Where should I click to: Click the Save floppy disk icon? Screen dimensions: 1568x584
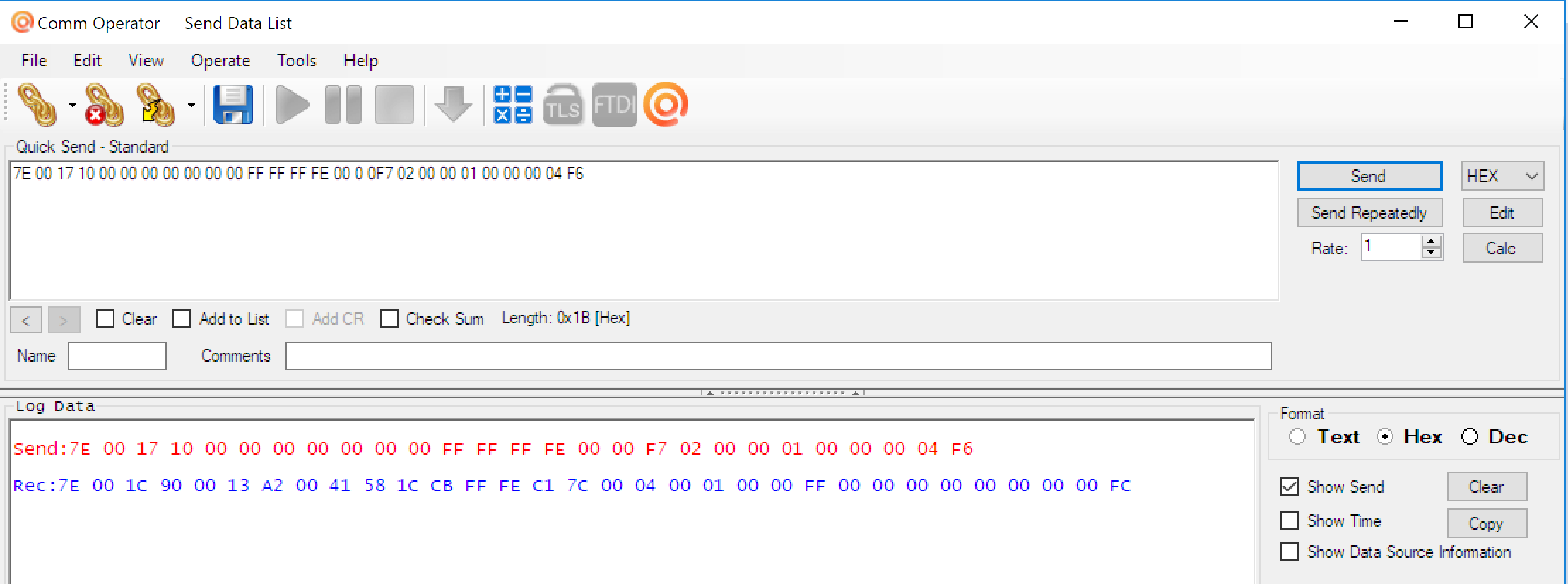[x=232, y=105]
